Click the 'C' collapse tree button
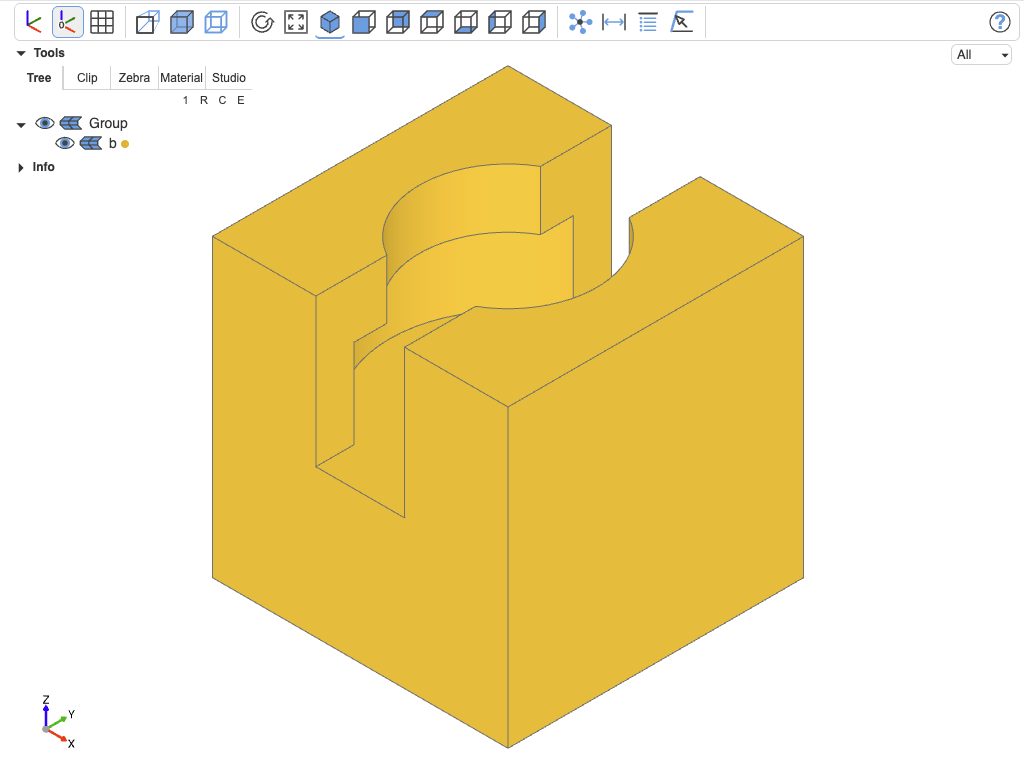Viewport: 1024px width, 768px height. 222,100
